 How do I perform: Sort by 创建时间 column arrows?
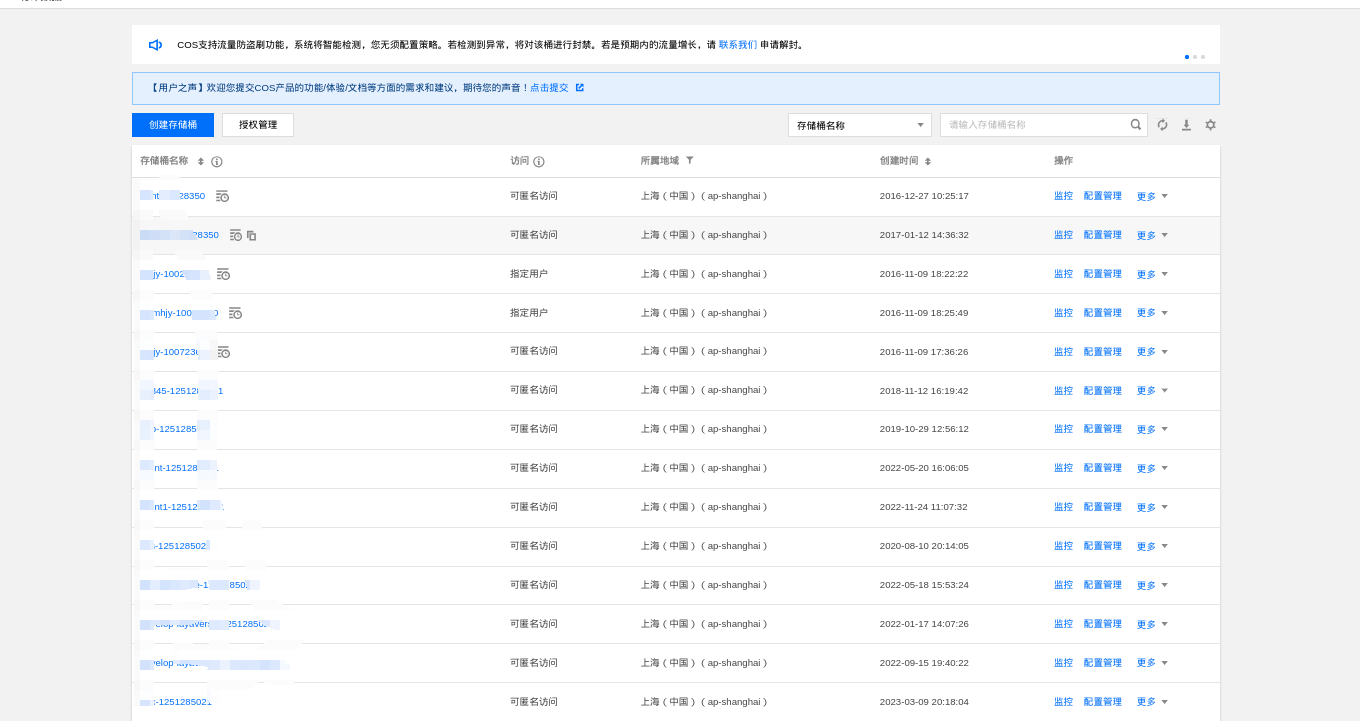pos(928,161)
